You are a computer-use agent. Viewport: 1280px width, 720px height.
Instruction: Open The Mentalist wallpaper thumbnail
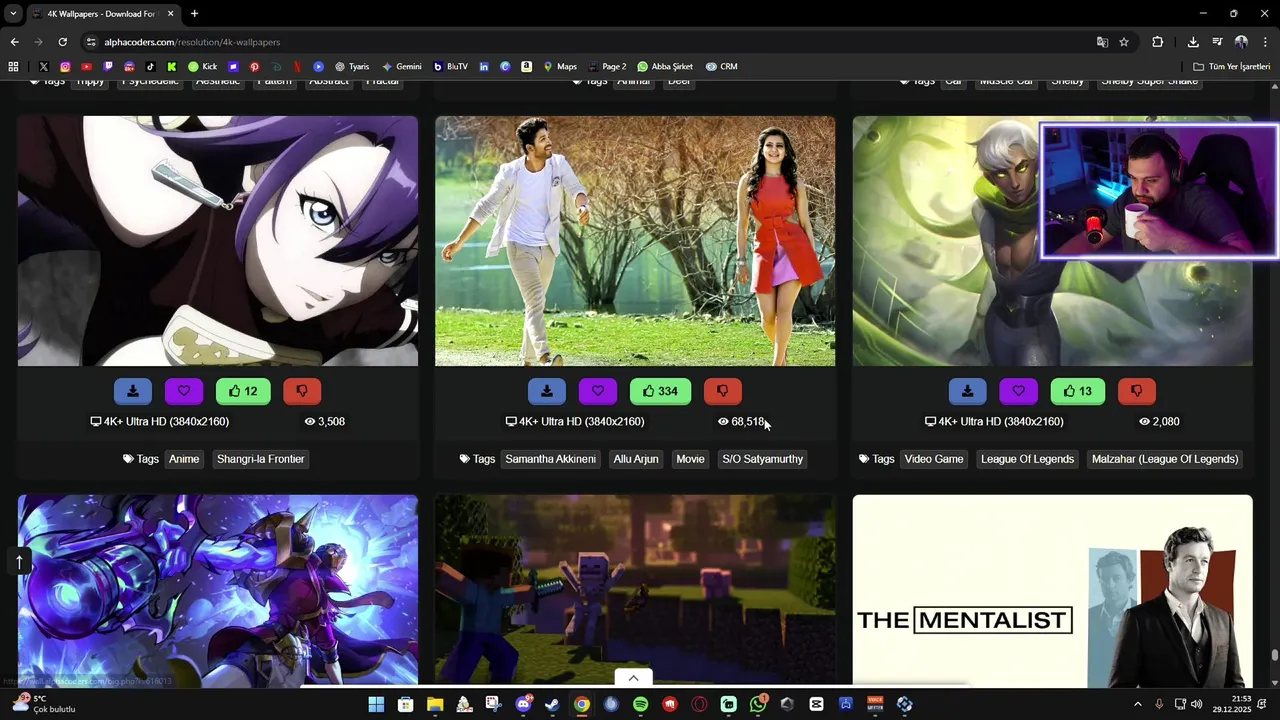point(1052,590)
